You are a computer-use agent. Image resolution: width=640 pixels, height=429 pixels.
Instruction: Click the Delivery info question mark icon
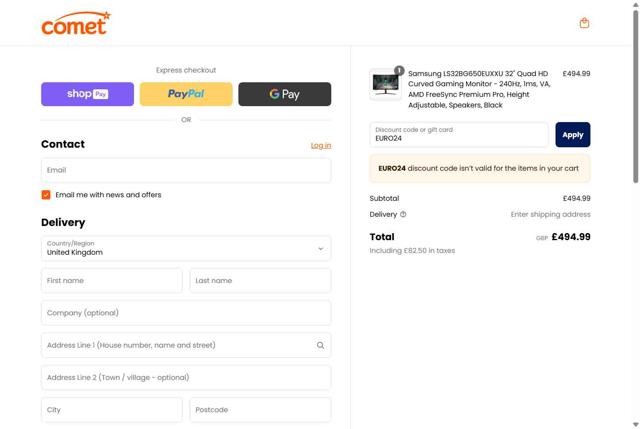pos(403,214)
